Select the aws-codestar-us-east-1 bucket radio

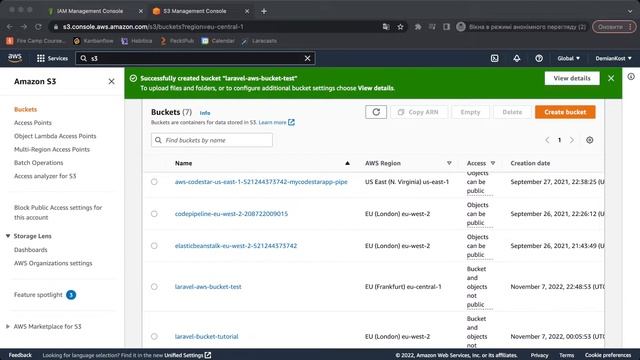coord(154,182)
